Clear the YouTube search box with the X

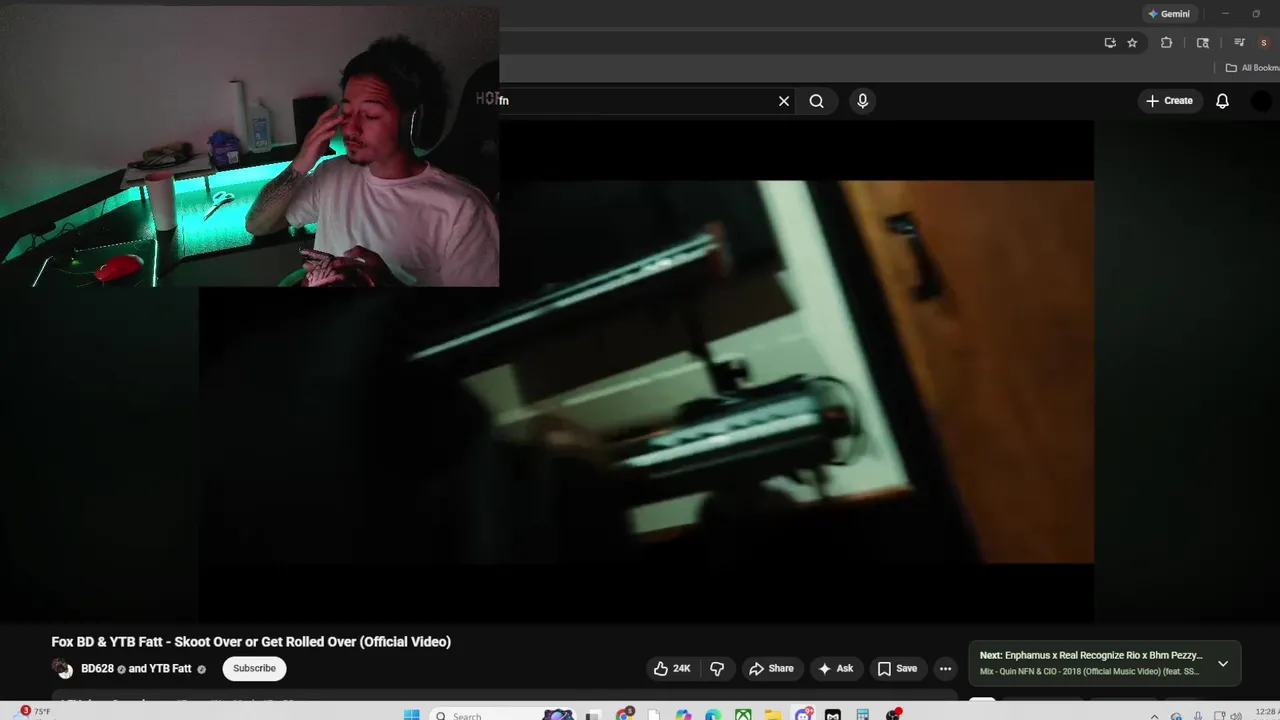point(784,101)
